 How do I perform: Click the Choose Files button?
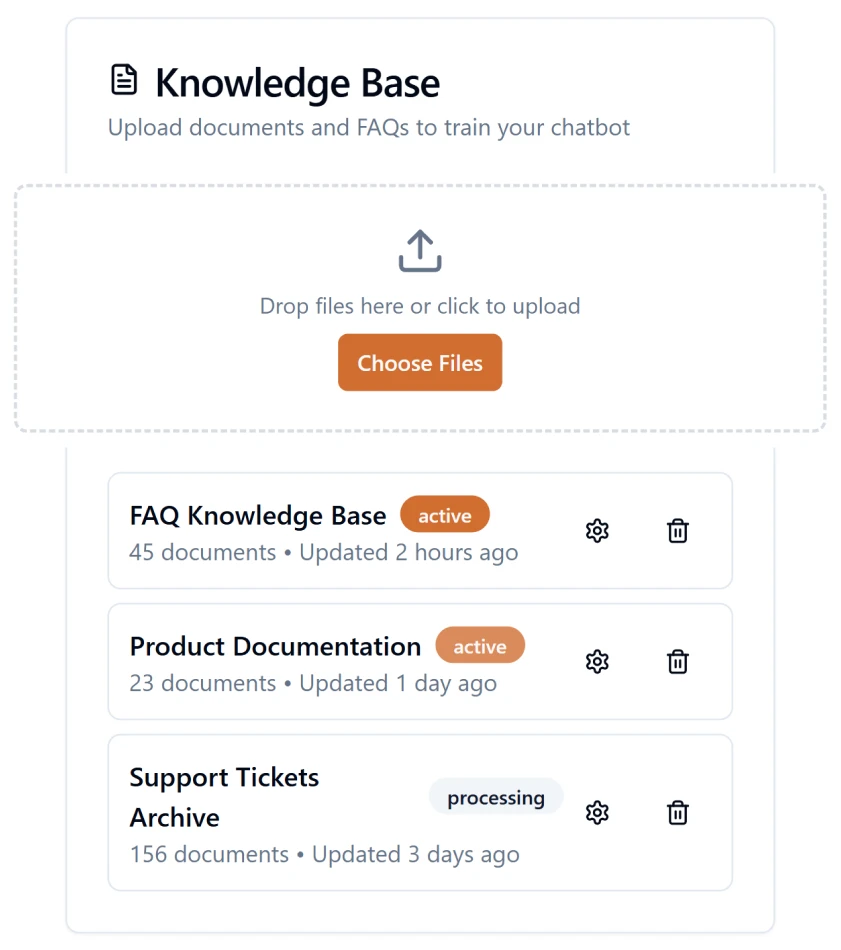pyautogui.click(x=420, y=362)
